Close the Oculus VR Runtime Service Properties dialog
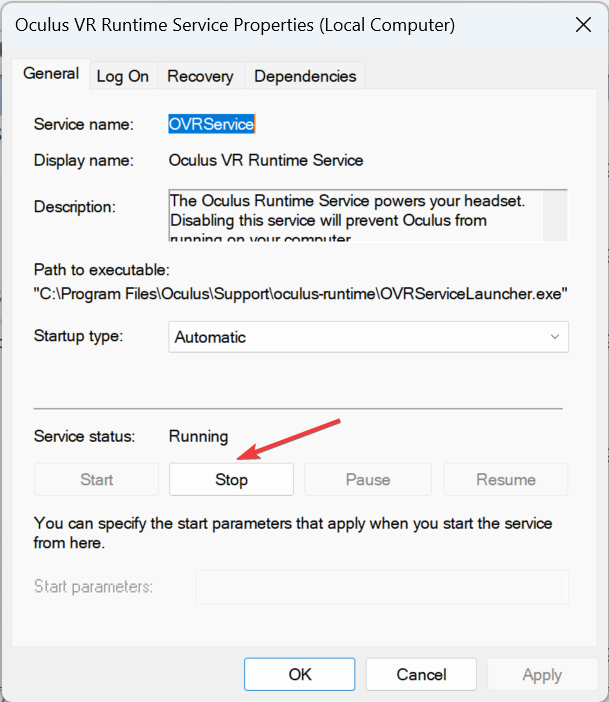The height and width of the screenshot is (702, 609). point(583,25)
